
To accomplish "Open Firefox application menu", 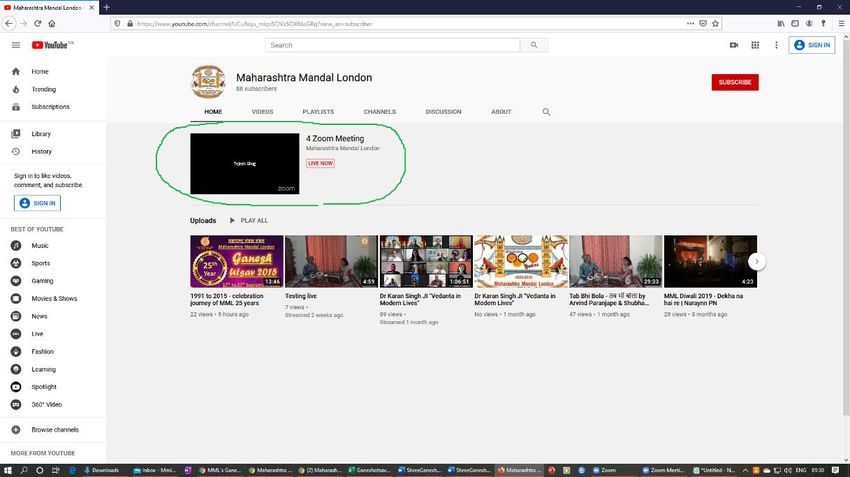I will (841, 23).
